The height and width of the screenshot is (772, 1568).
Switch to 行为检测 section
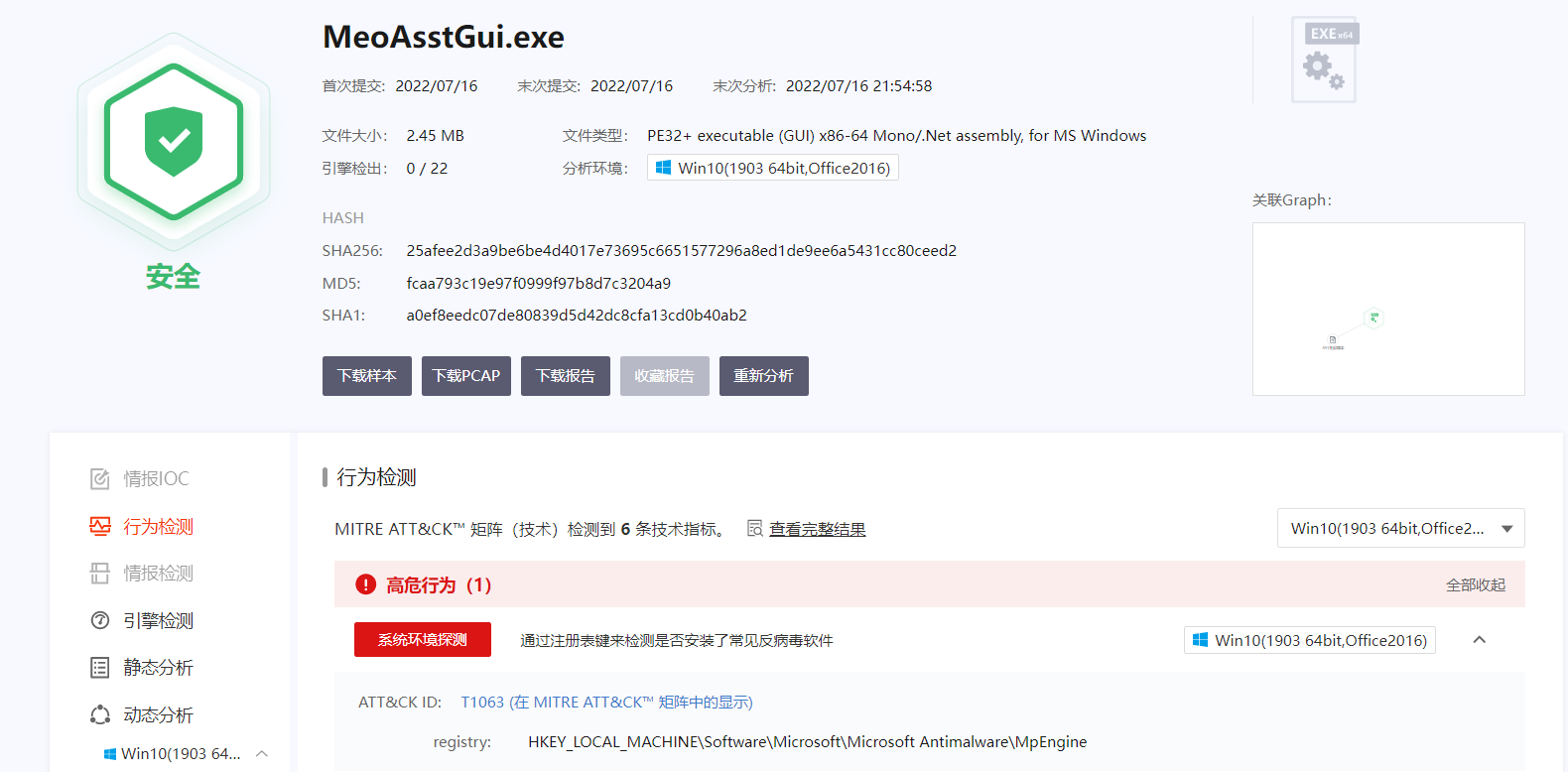click(158, 526)
